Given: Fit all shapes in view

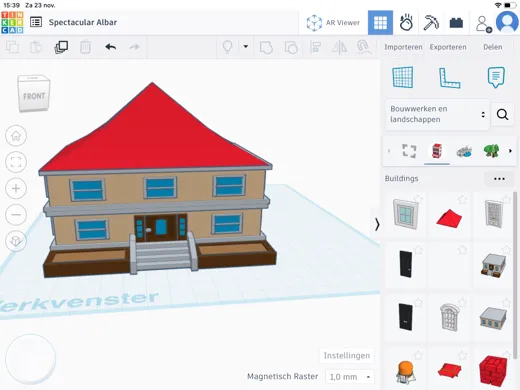Looking at the screenshot, I should [16, 162].
